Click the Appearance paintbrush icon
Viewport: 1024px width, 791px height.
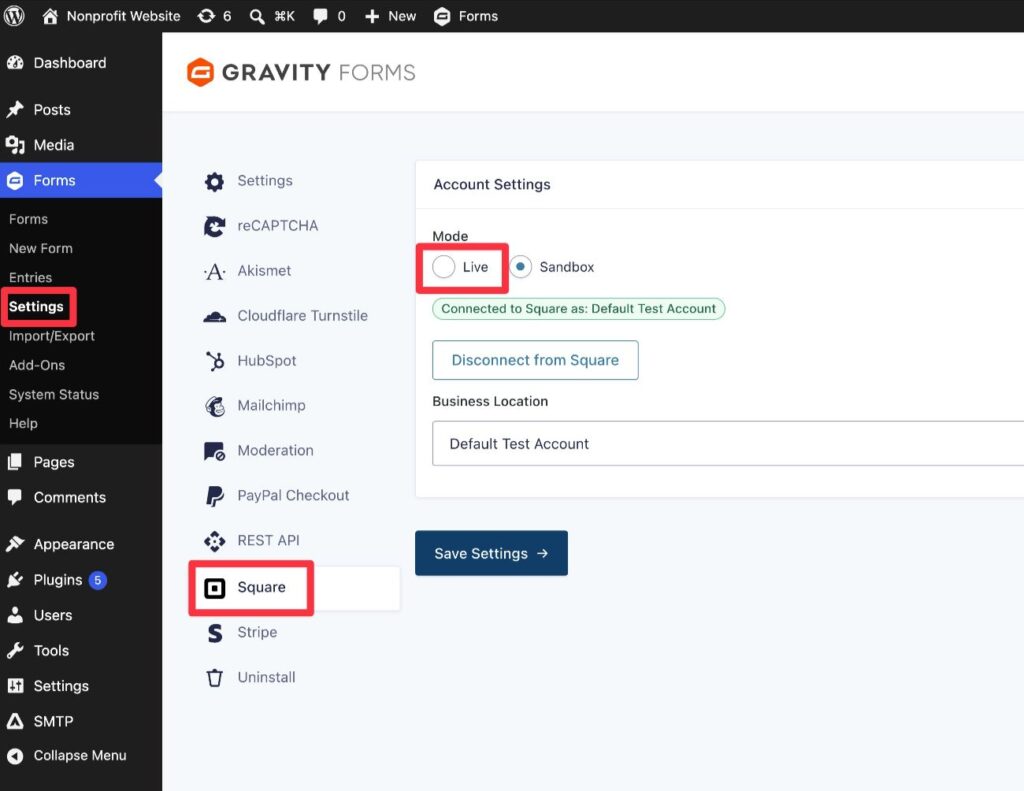pos(15,544)
